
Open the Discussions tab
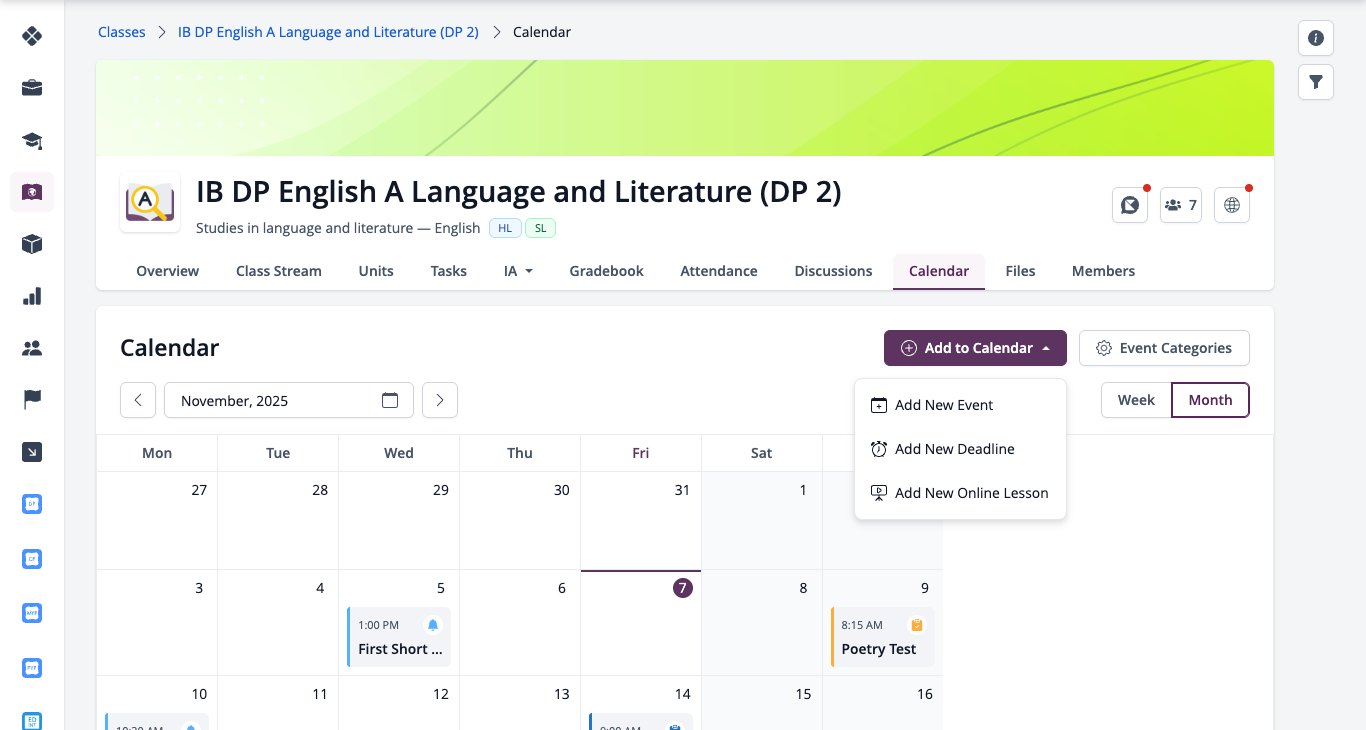pyautogui.click(x=833, y=271)
